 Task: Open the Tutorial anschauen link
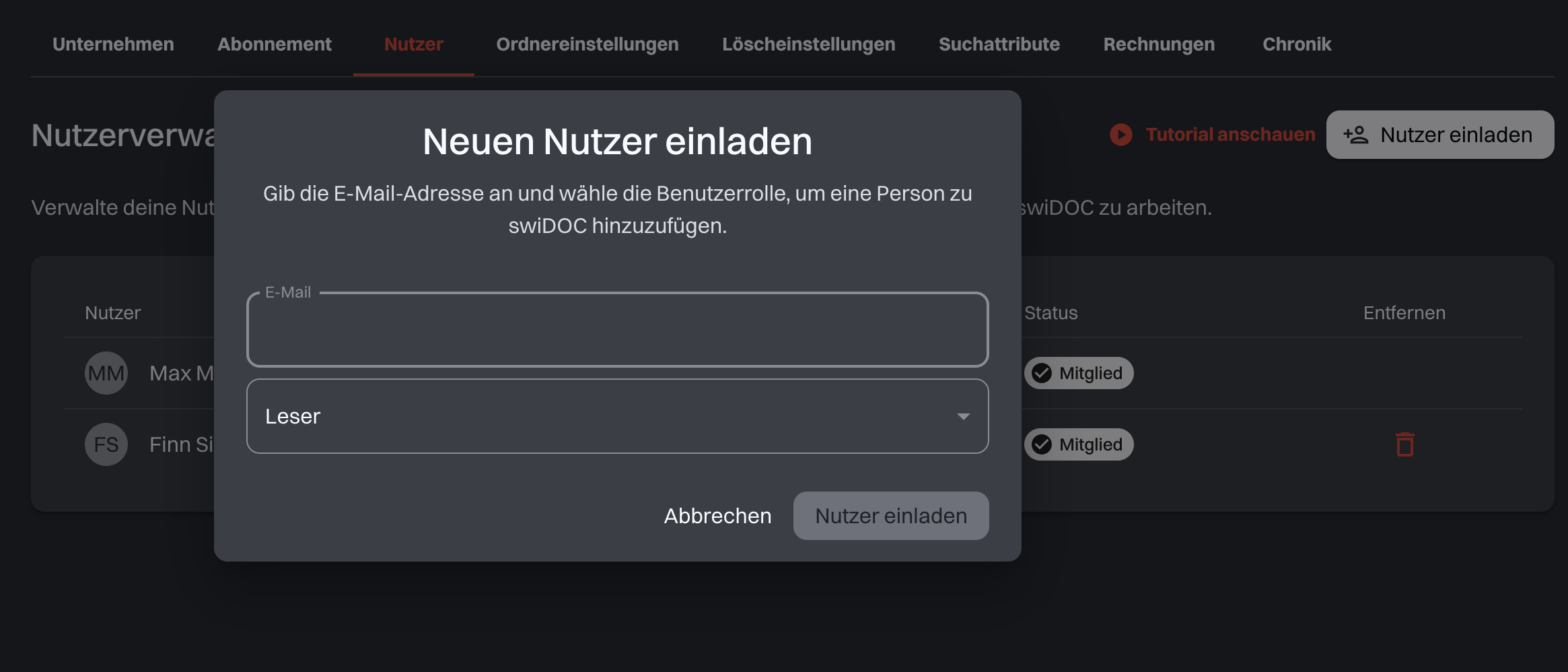pyautogui.click(x=1230, y=135)
